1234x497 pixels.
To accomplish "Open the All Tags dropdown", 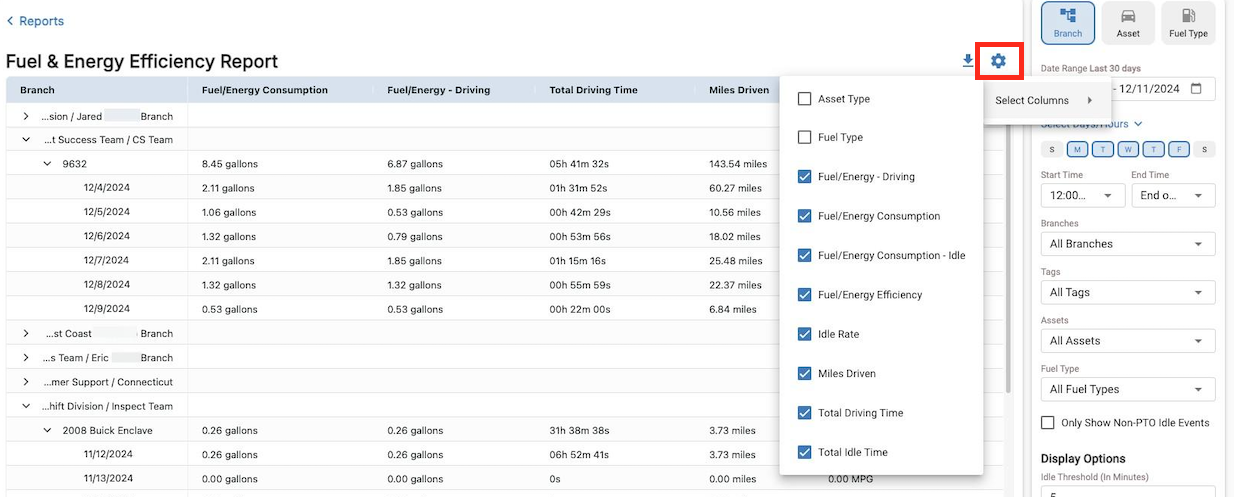I will point(1128,292).
